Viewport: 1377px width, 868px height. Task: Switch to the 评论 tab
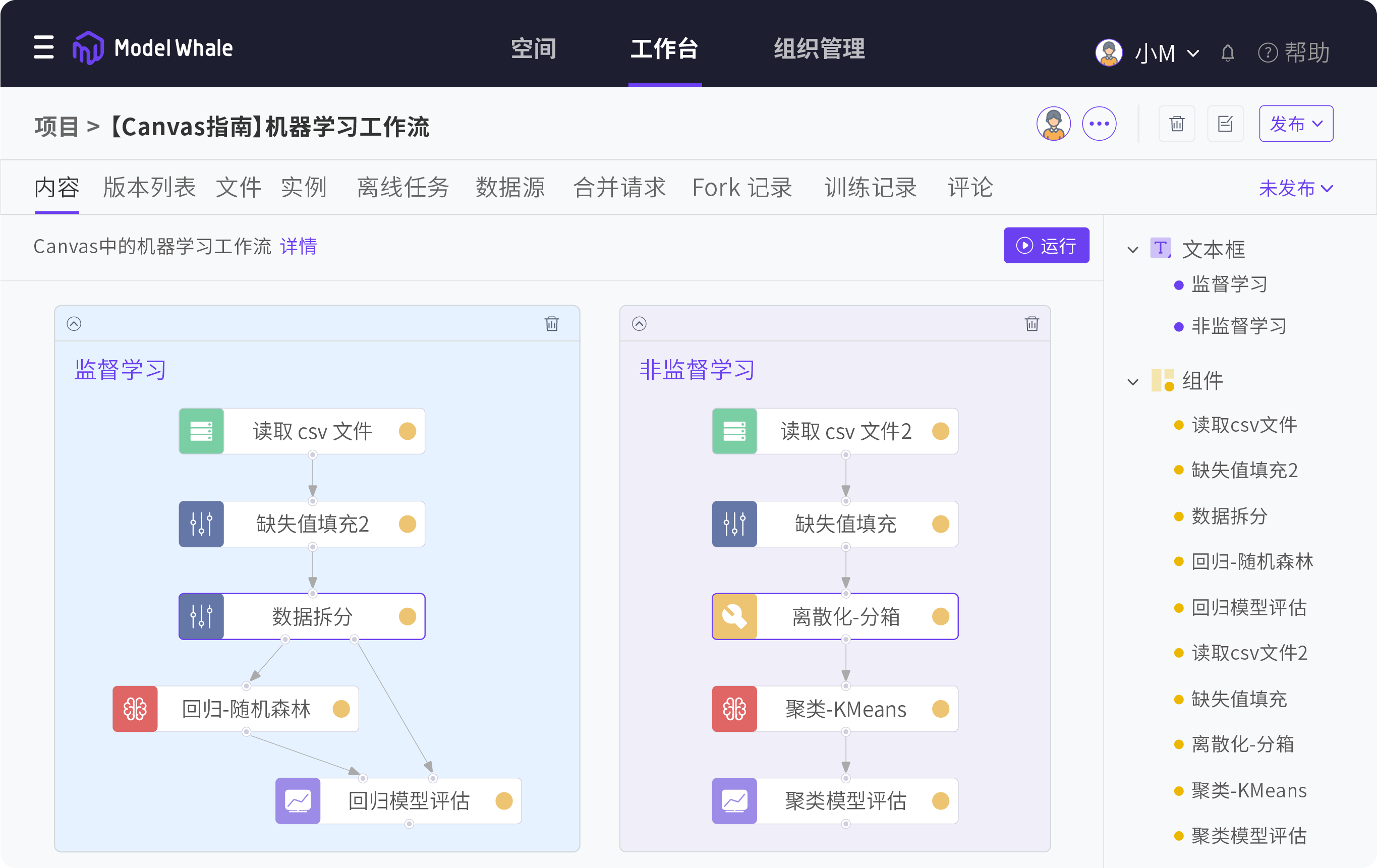[x=970, y=188]
